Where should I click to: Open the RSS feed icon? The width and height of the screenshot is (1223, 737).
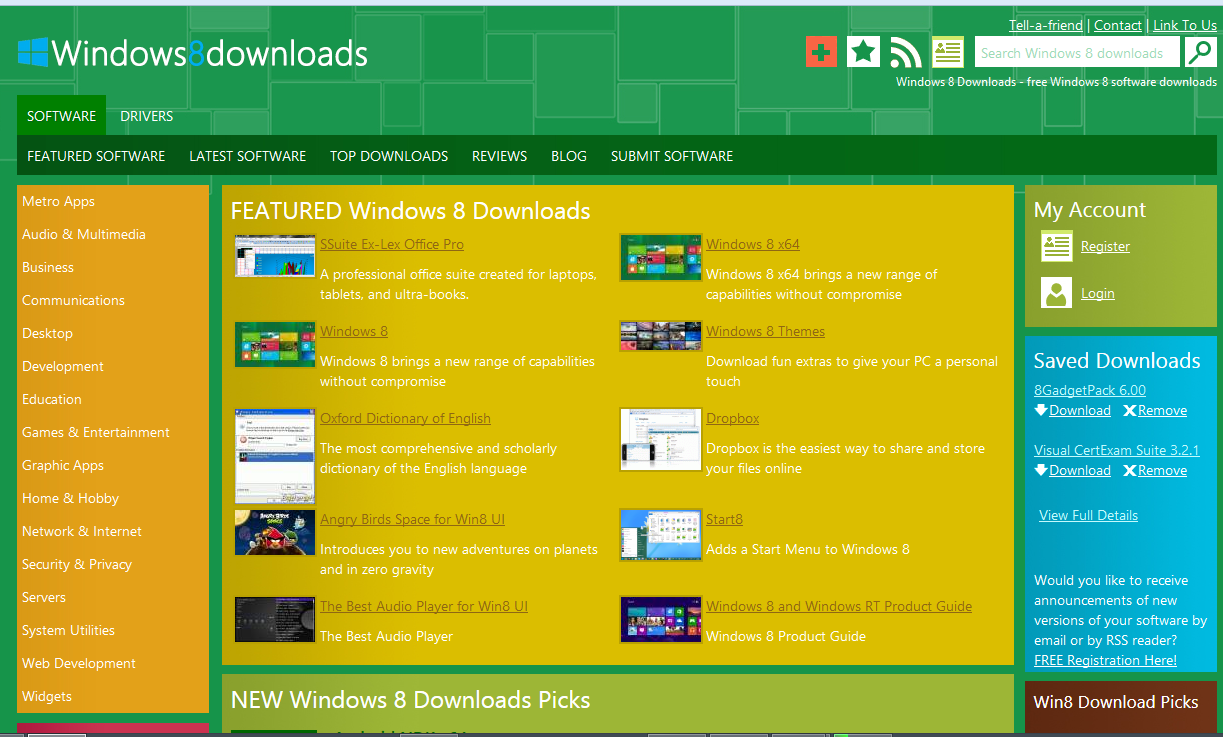[x=905, y=52]
